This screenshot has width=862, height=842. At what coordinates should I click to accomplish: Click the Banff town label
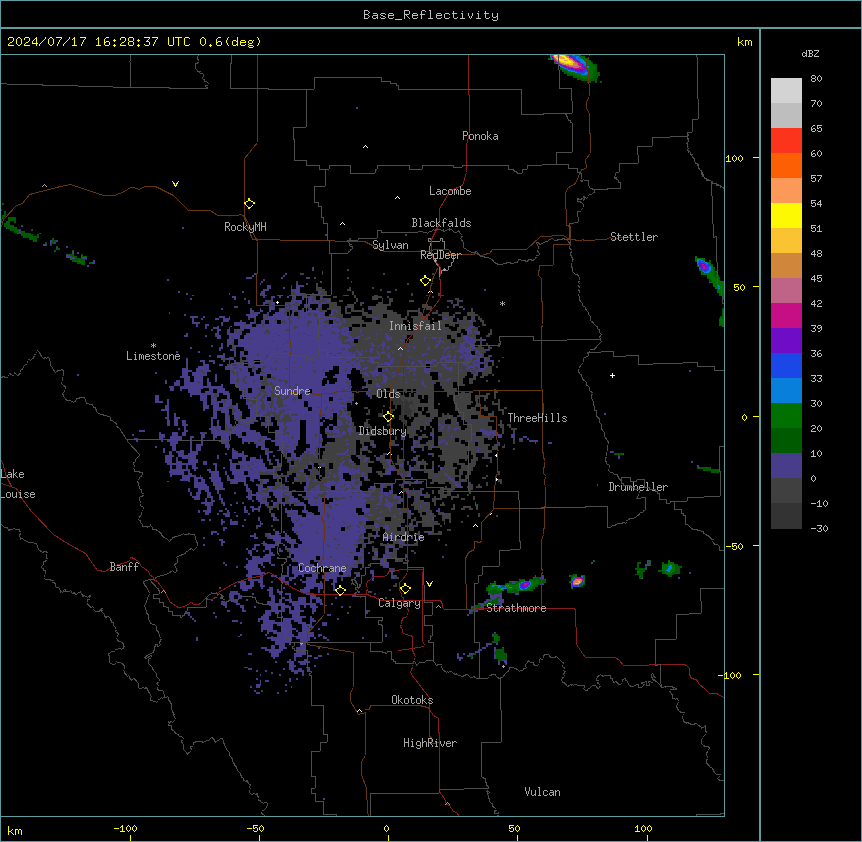point(124,567)
